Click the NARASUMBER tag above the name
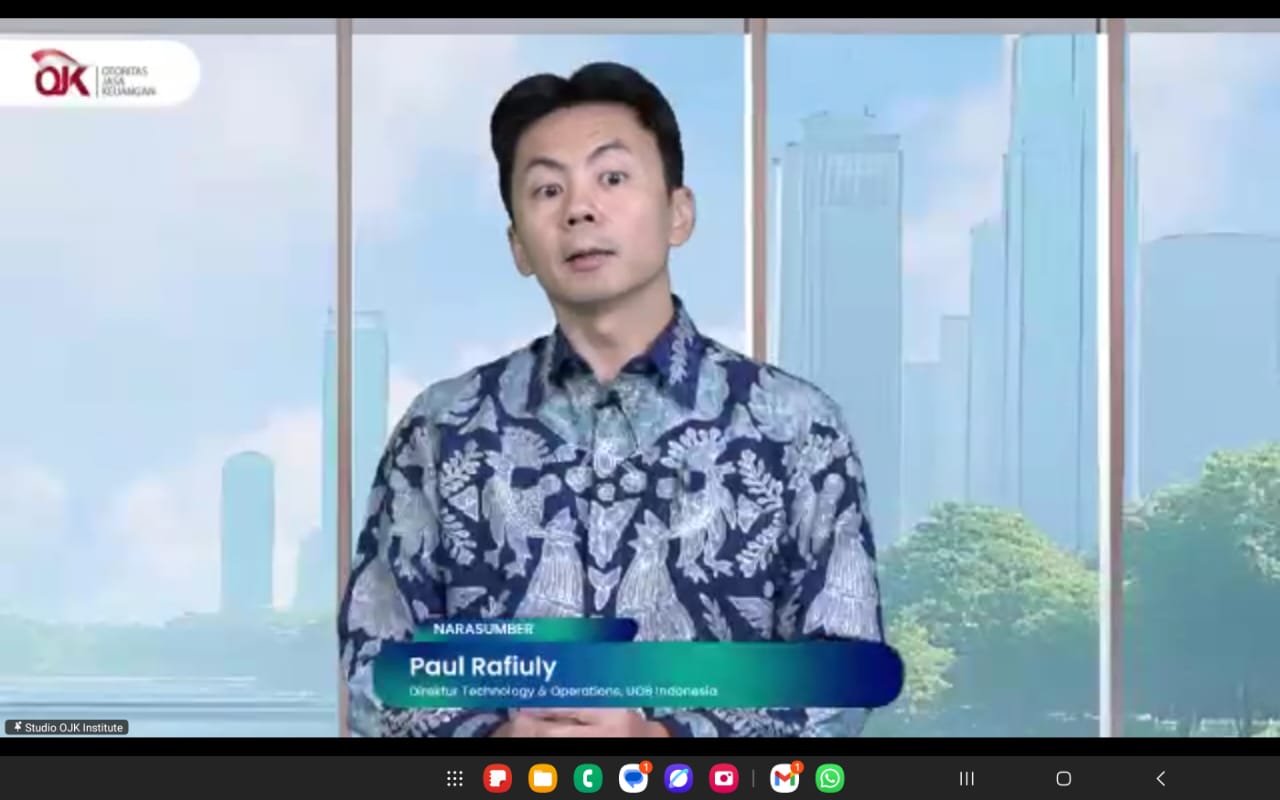1280x800 pixels. [484, 629]
